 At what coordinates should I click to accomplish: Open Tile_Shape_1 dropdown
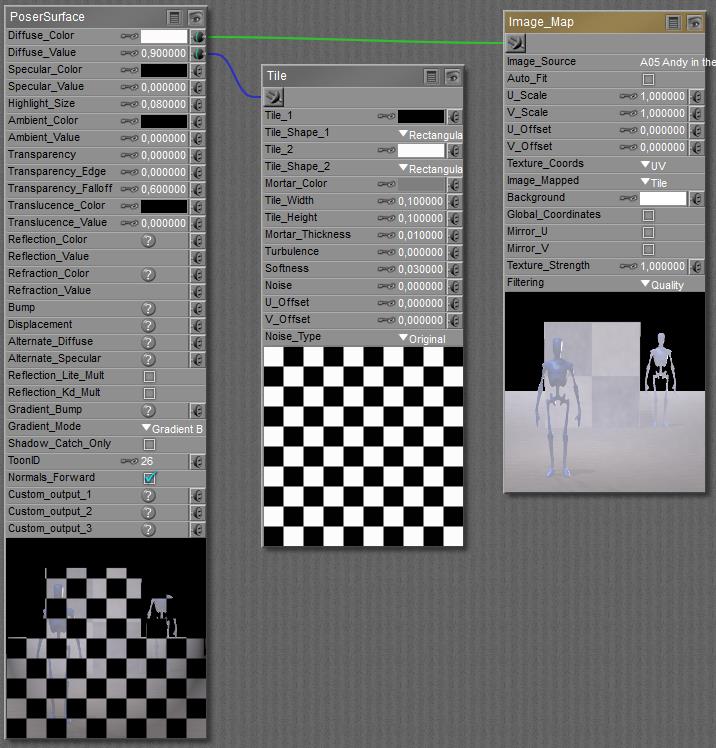pos(431,135)
